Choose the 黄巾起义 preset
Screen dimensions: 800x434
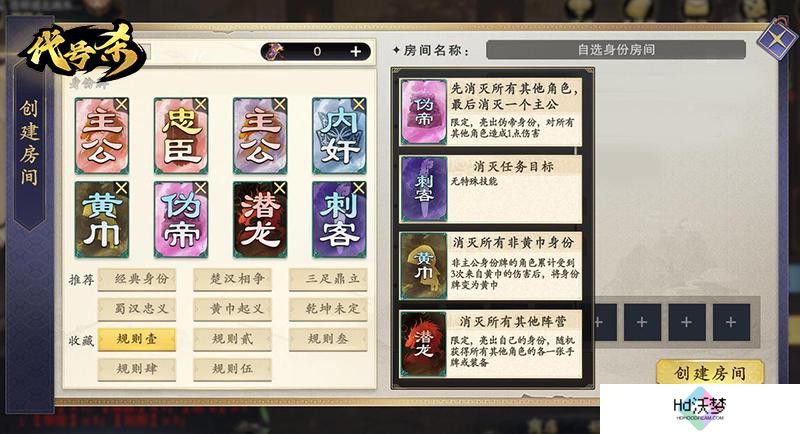[x=233, y=309]
